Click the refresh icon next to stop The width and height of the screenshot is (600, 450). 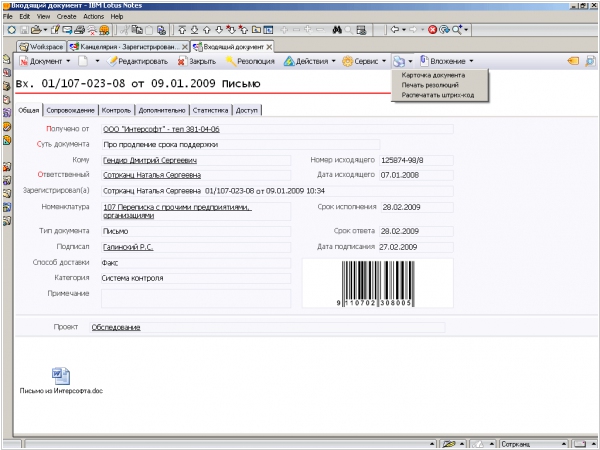(x=444, y=29)
